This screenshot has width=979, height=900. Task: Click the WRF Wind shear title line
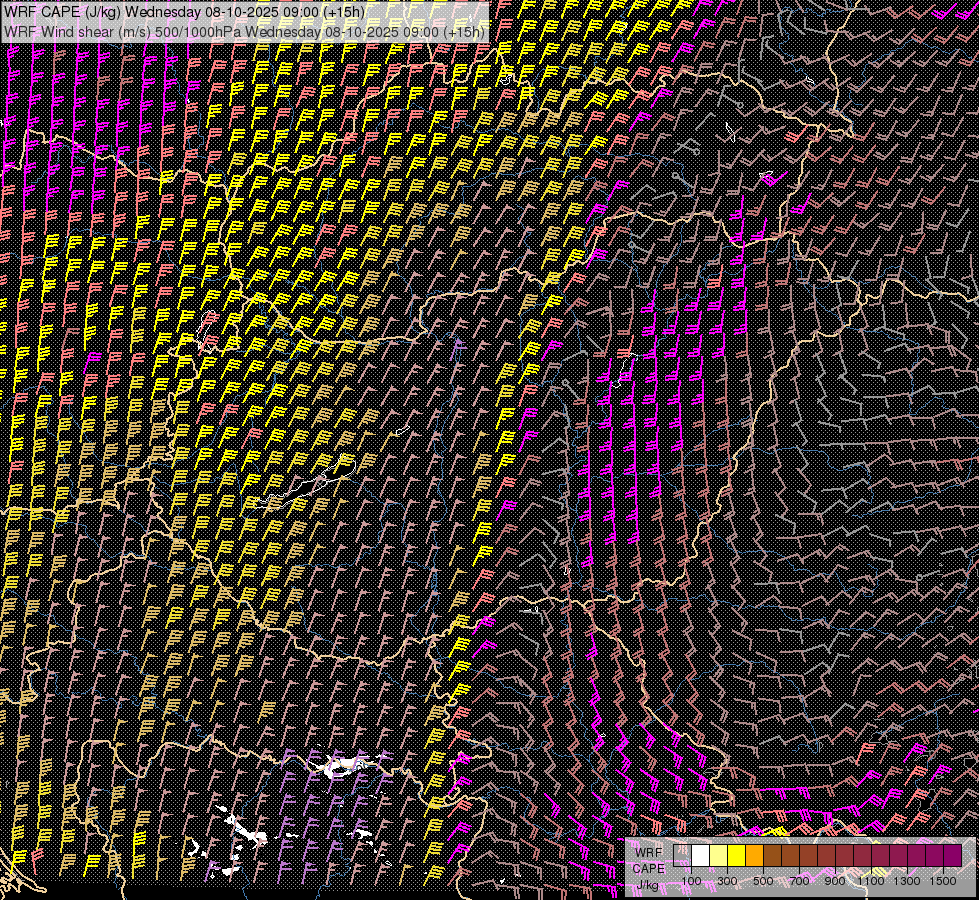(x=245, y=31)
